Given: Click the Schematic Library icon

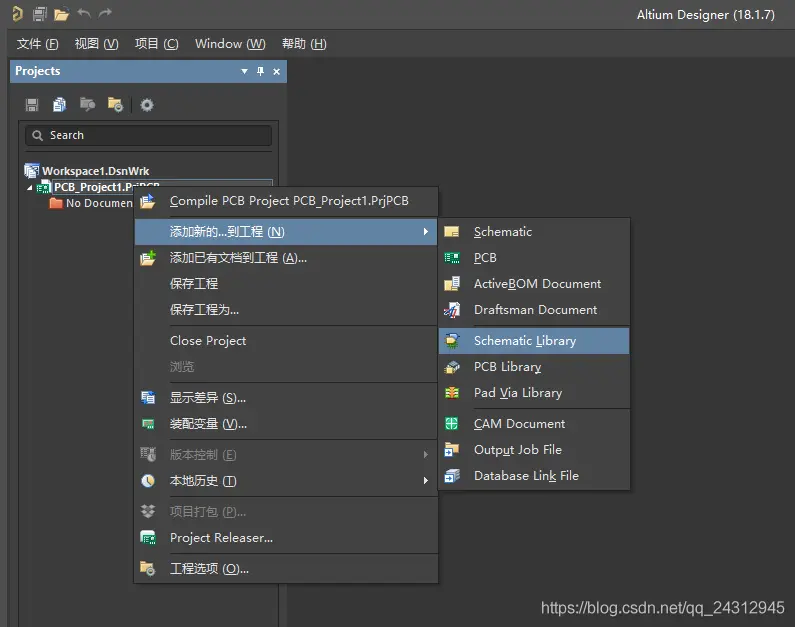Looking at the screenshot, I should [452, 341].
